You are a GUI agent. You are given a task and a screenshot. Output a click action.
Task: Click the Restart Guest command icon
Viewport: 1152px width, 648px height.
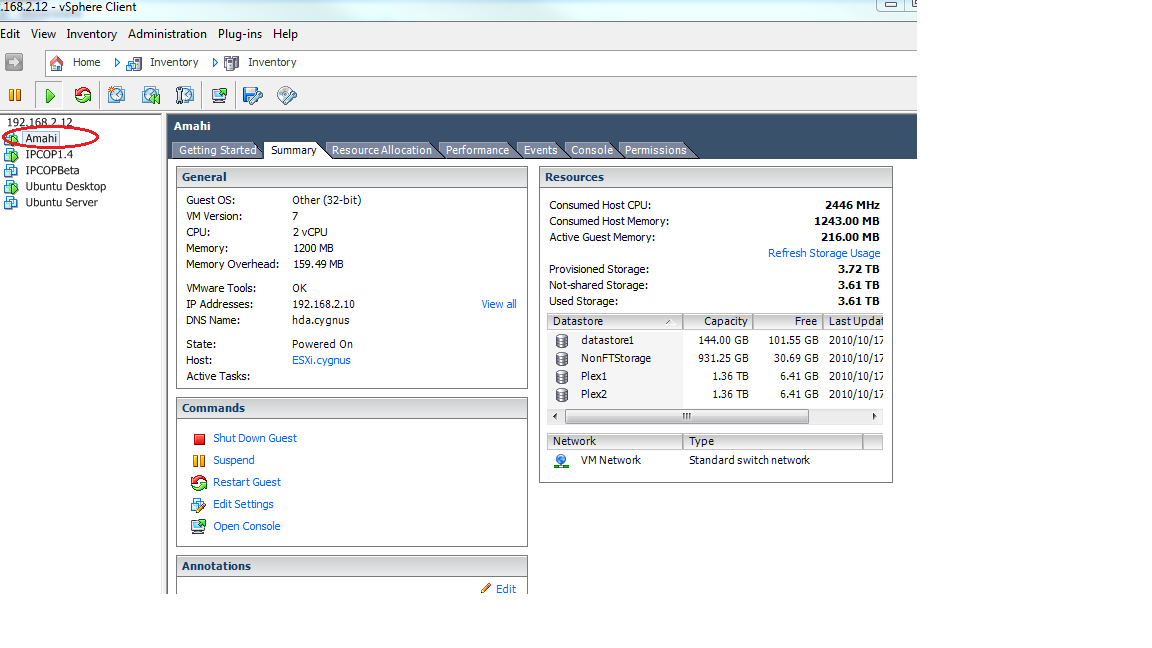199,483
